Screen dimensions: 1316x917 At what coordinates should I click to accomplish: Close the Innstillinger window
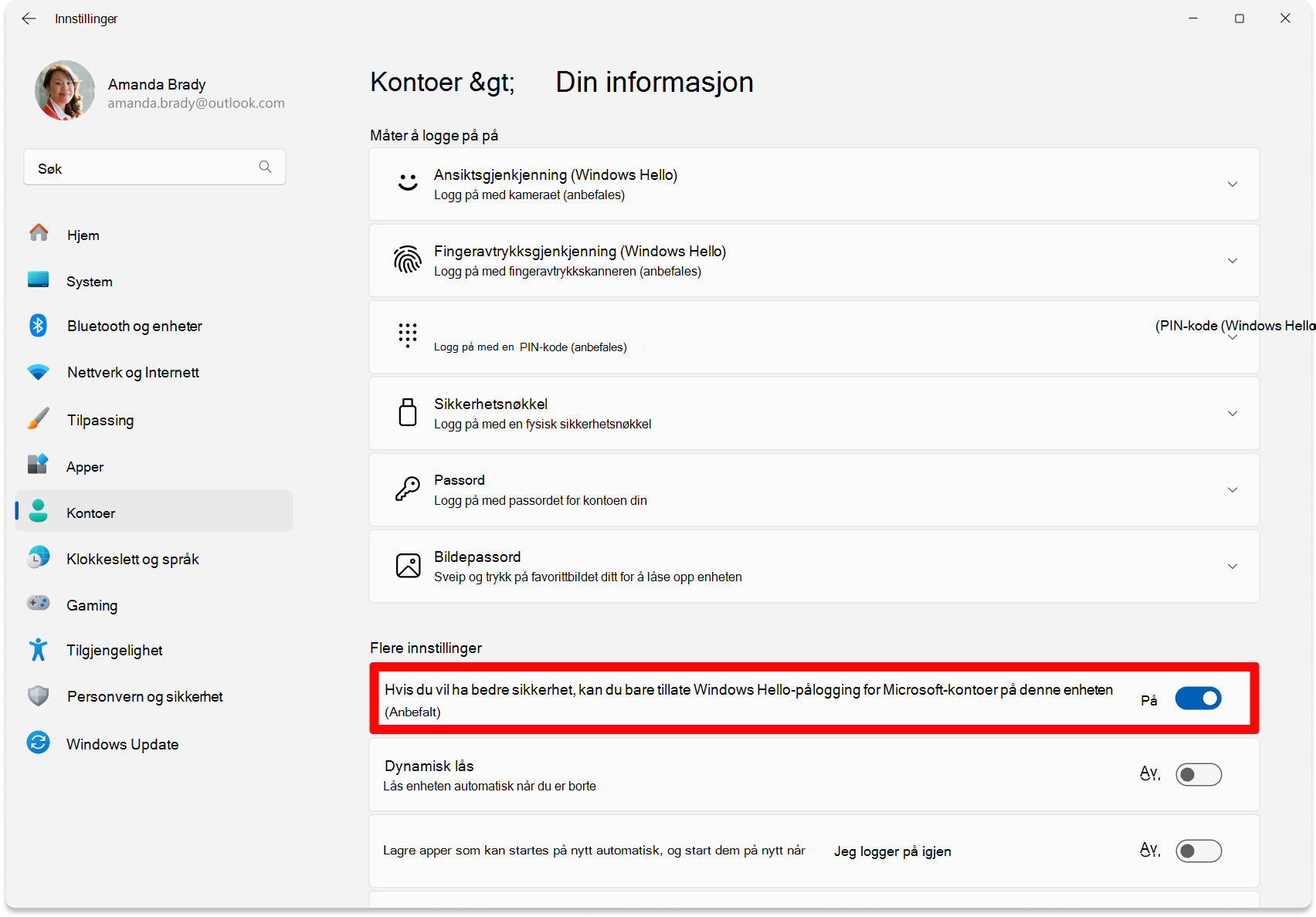pyautogui.click(x=1285, y=19)
